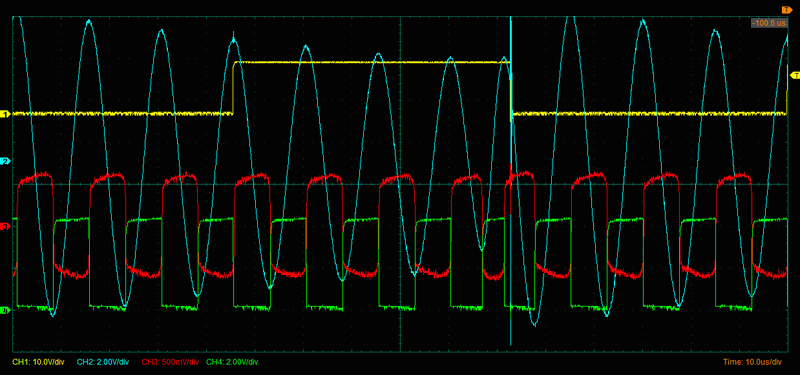Click the CH3: 500mV/div scale label
This screenshot has width=800, height=375.
[170, 362]
